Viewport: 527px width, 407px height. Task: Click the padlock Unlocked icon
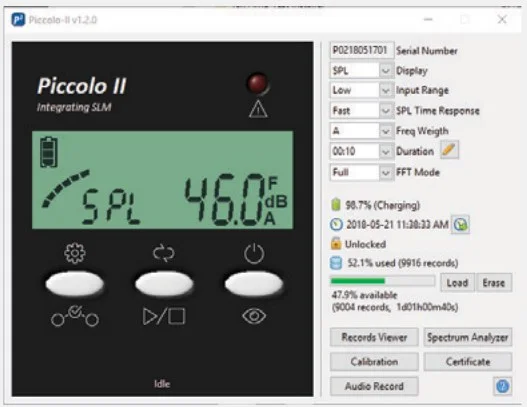tap(336, 243)
